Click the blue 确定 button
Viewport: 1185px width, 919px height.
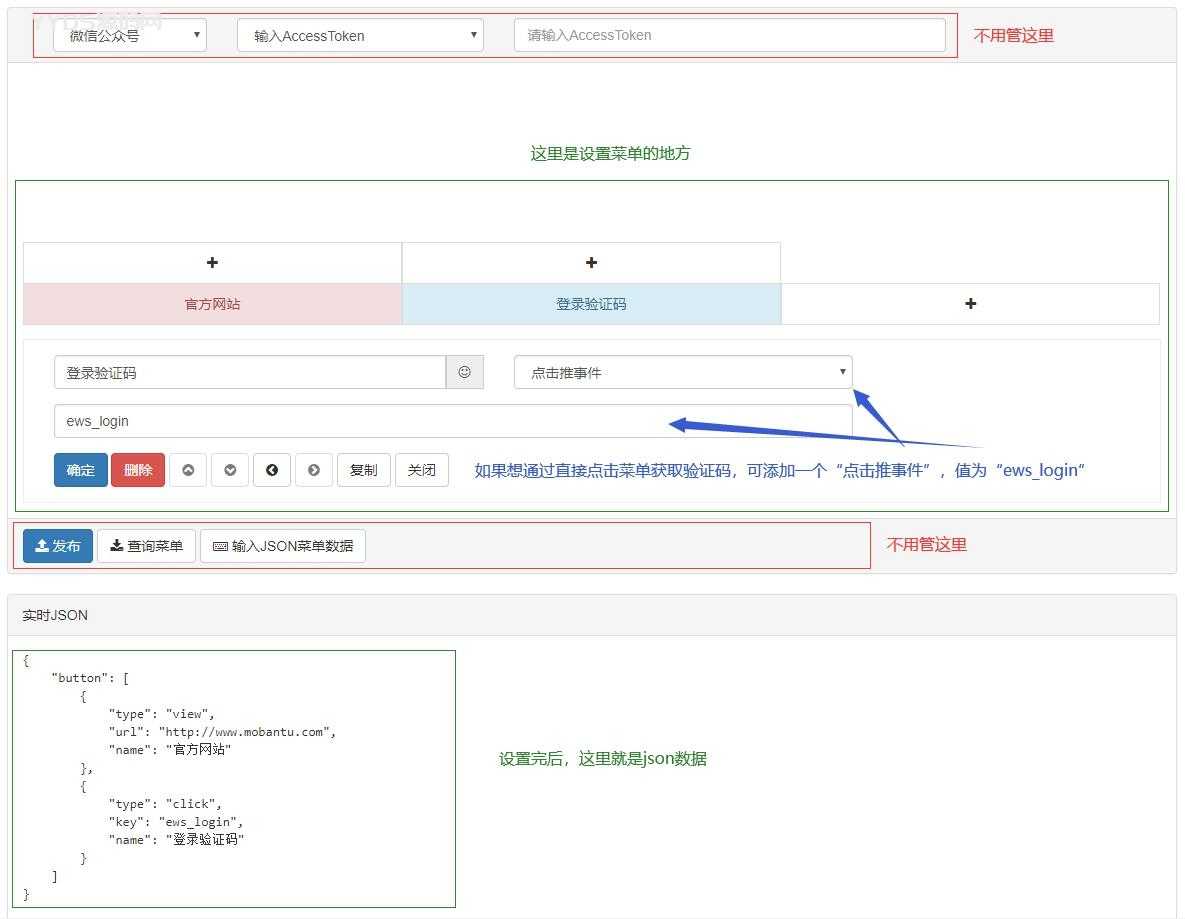click(81, 470)
